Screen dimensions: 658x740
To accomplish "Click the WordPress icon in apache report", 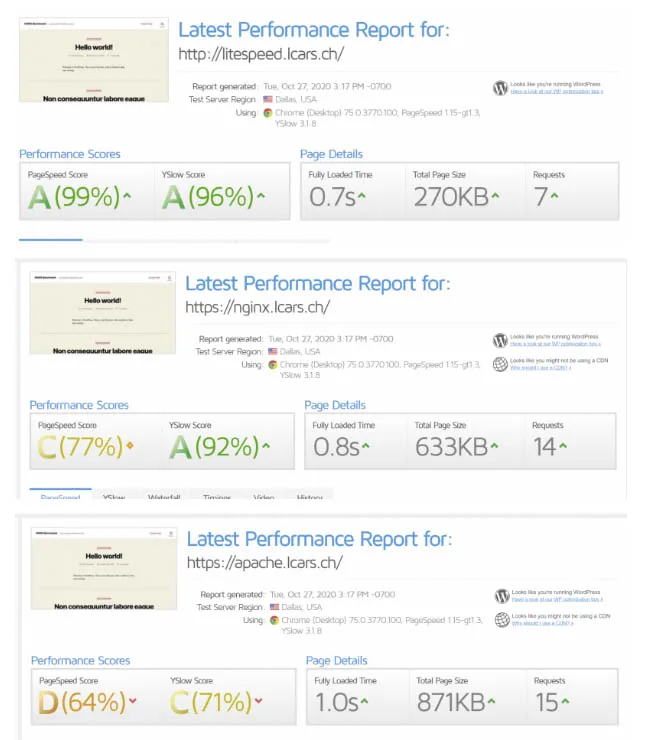I will tap(502, 596).
